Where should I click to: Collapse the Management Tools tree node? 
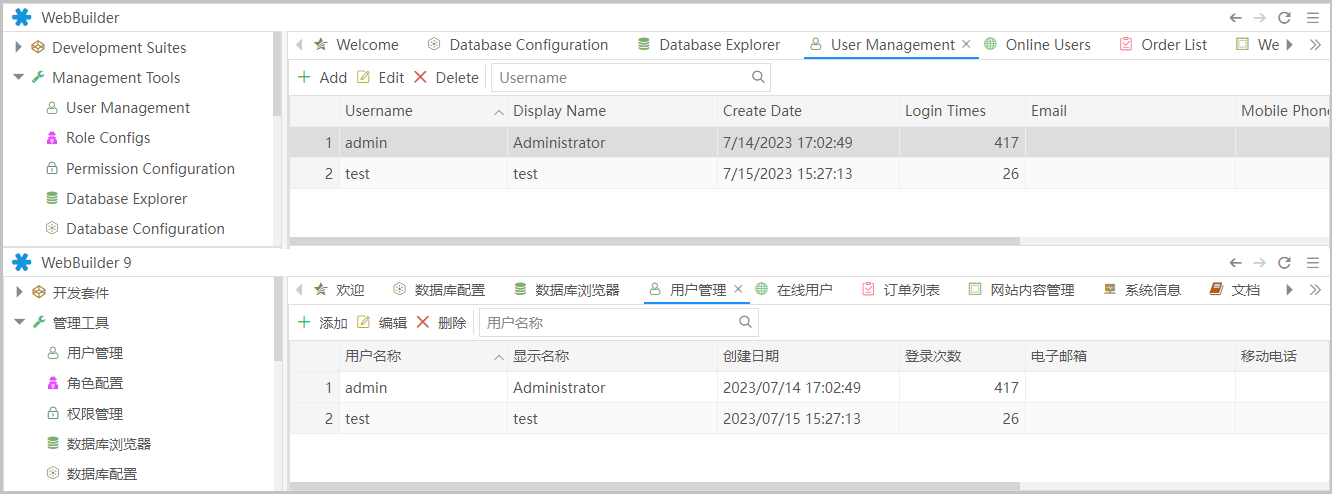[x=18, y=77]
